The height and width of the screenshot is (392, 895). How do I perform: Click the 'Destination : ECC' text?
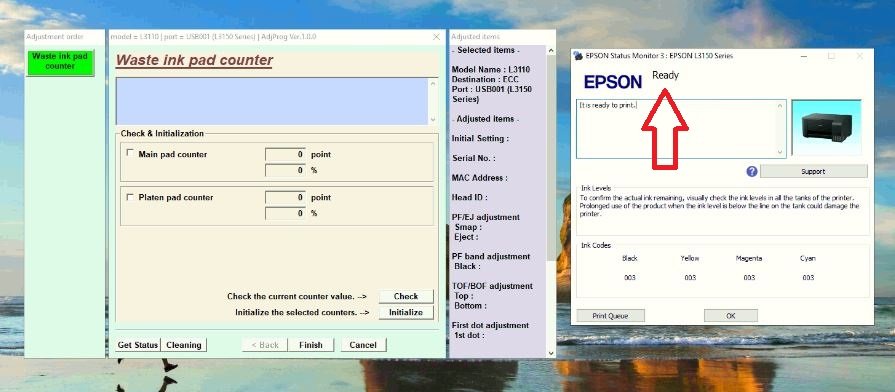pos(485,79)
